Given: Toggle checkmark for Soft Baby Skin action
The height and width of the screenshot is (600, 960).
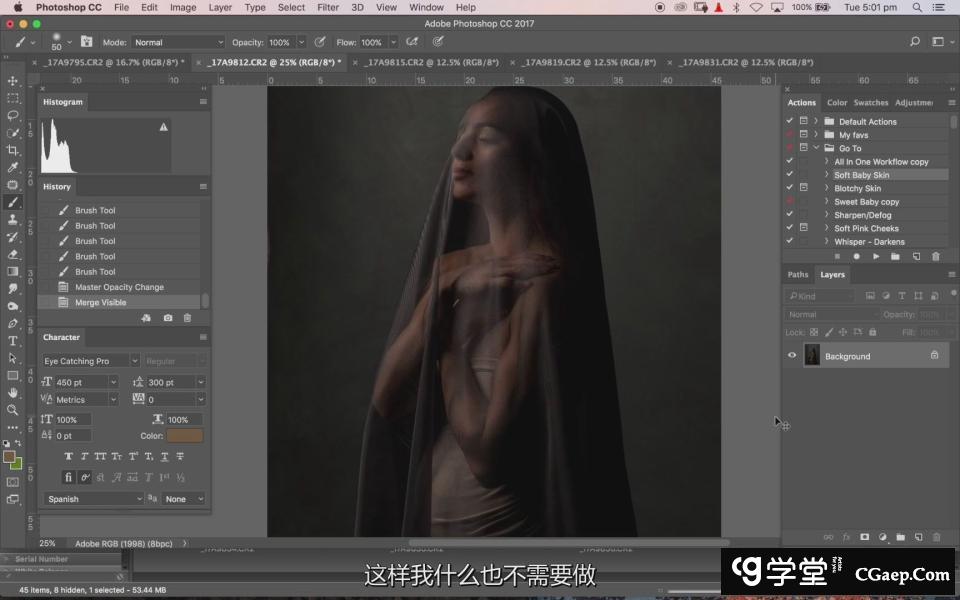Looking at the screenshot, I should pos(790,175).
